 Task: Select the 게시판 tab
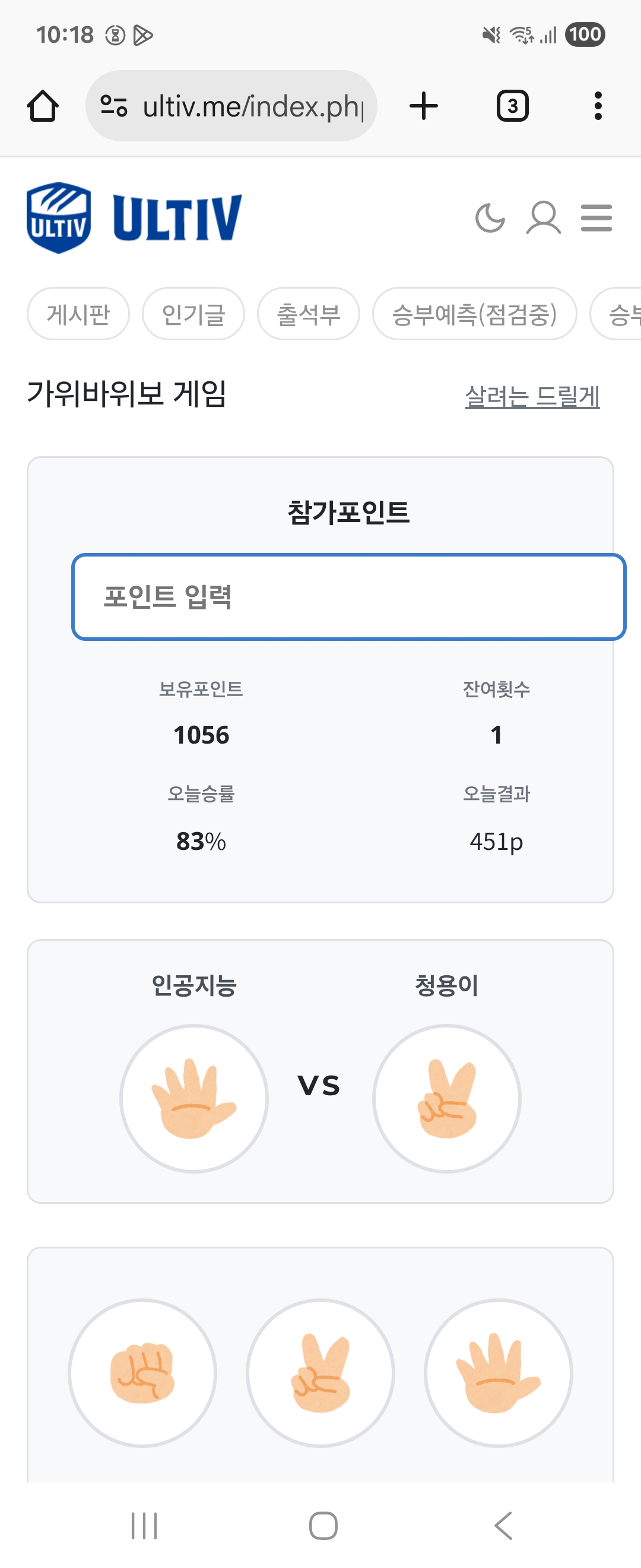click(x=78, y=314)
